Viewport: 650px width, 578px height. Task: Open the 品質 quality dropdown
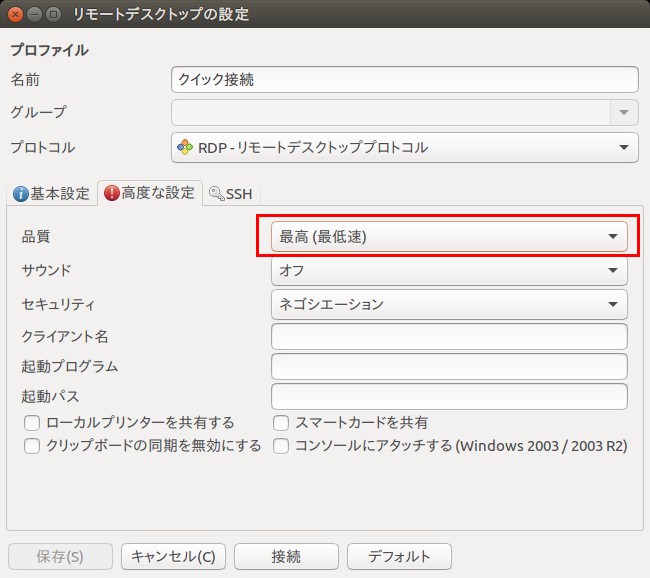[449, 236]
